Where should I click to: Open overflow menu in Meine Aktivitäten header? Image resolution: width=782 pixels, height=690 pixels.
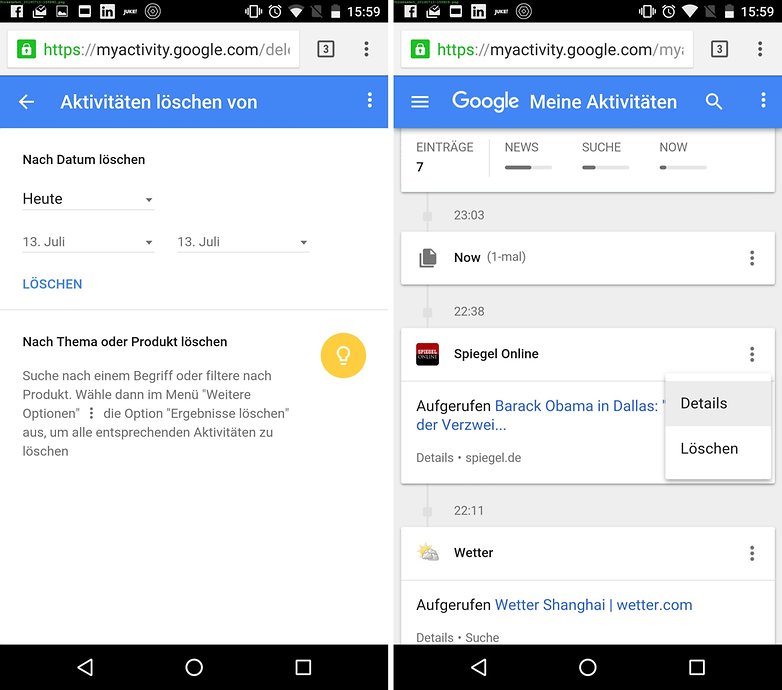[x=763, y=100]
